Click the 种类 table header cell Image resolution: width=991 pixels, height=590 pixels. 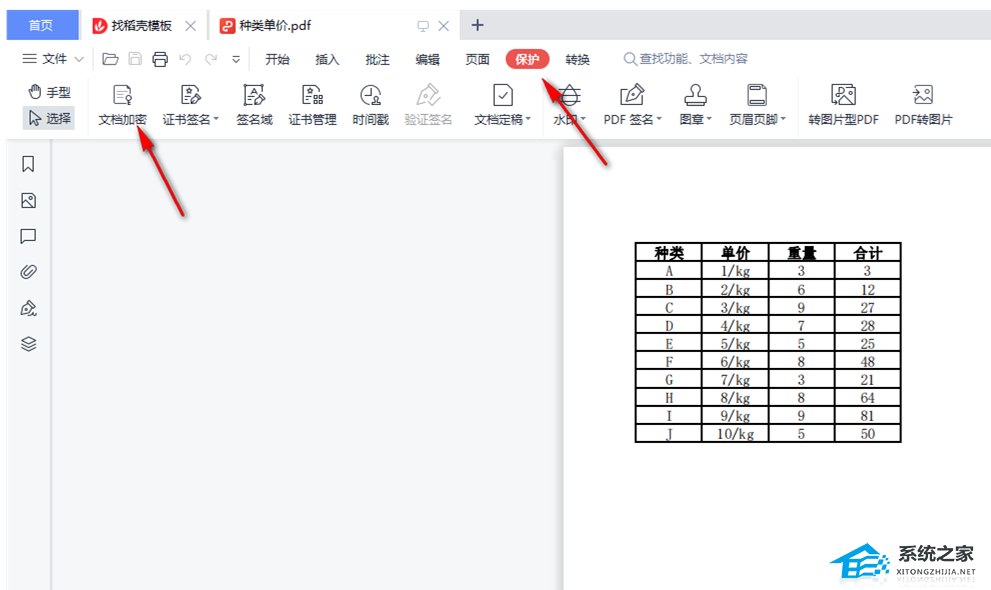669,253
